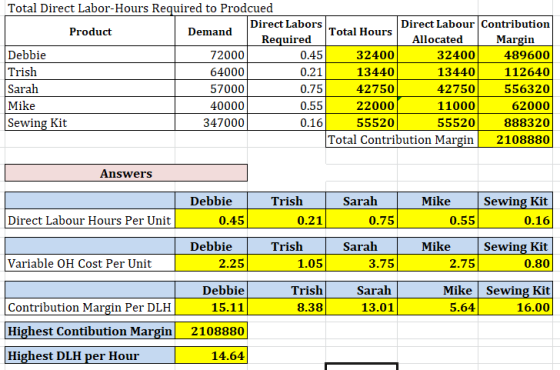This screenshot has width=560, height=370.
Task: Click the 'Demand' column header cell
Action: pos(211,31)
